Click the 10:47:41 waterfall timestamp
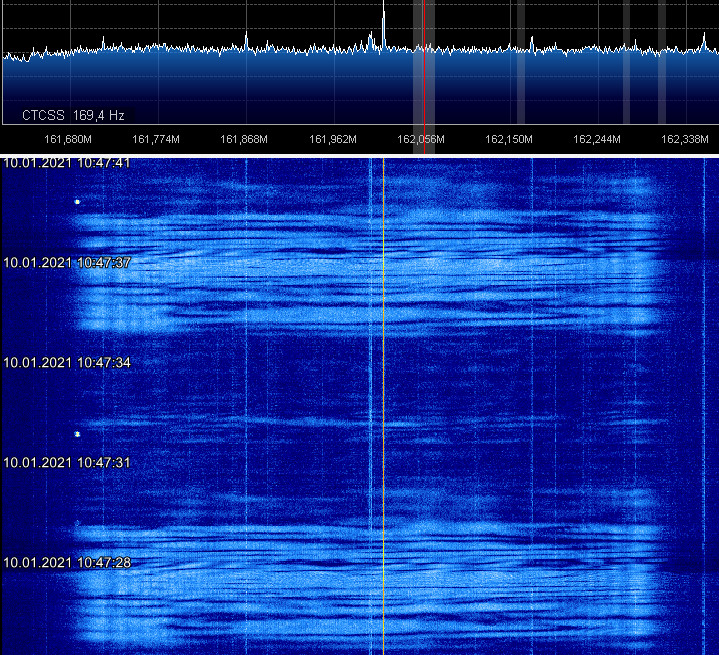 coord(67,163)
